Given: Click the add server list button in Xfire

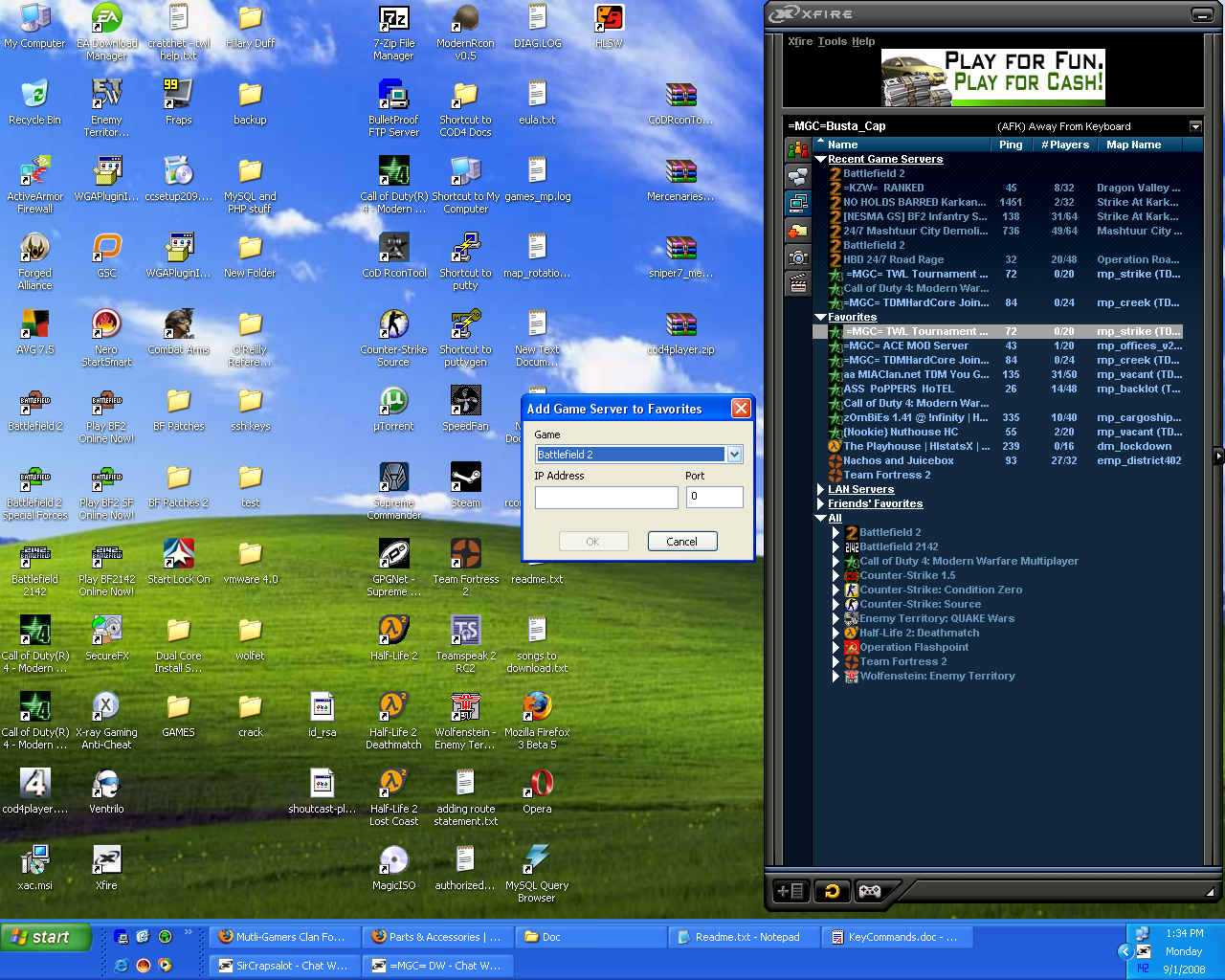Looking at the screenshot, I should [x=791, y=891].
